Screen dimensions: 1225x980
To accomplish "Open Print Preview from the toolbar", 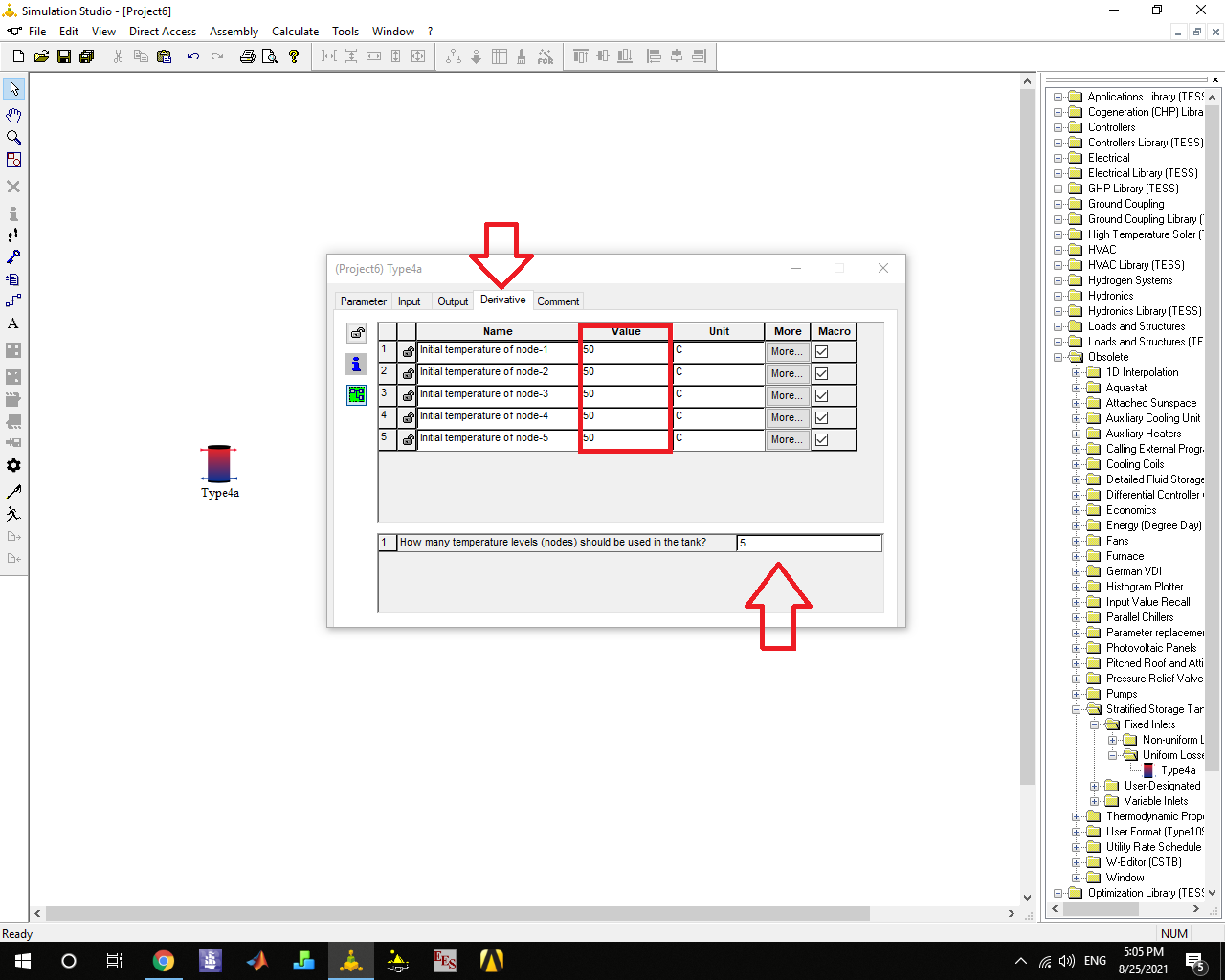I will point(270,56).
